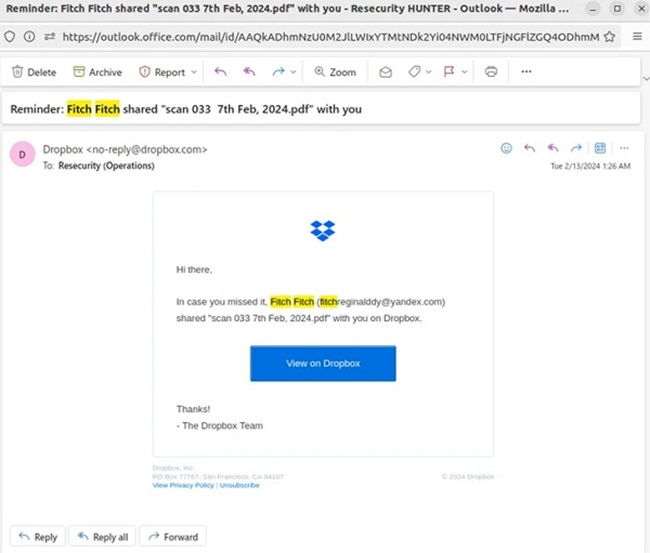Expand the Report dropdown arrow
This screenshot has width=650, height=553.
(194, 72)
